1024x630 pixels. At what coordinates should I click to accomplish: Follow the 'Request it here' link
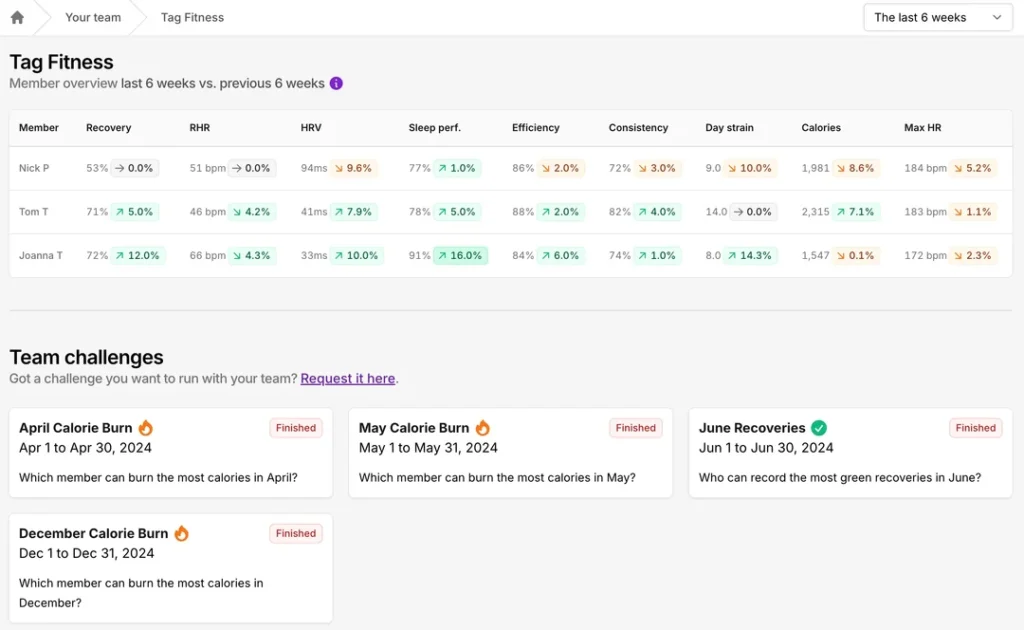348,379
